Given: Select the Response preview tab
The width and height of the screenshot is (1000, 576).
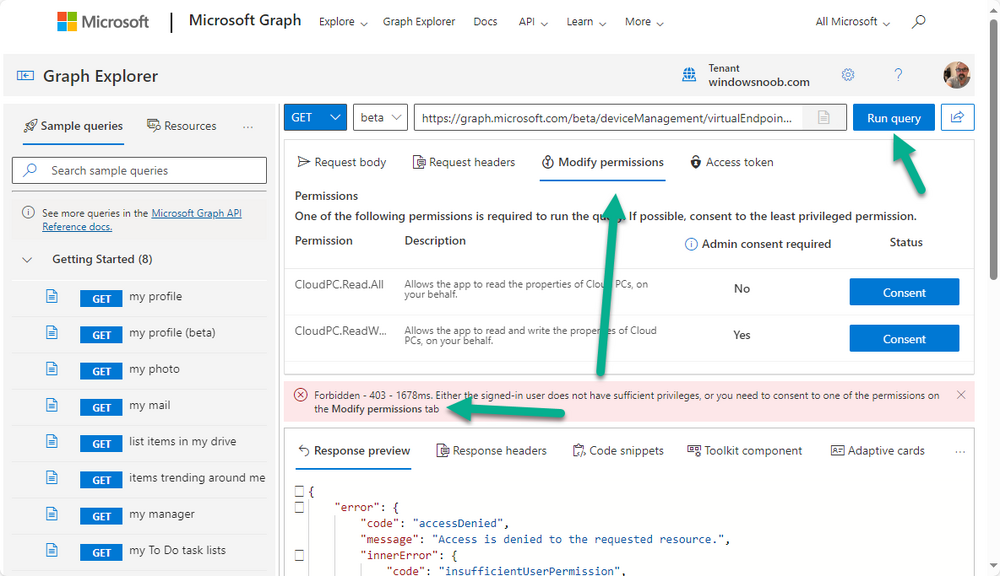Looking at the screenshot, I should pos(354,450).
